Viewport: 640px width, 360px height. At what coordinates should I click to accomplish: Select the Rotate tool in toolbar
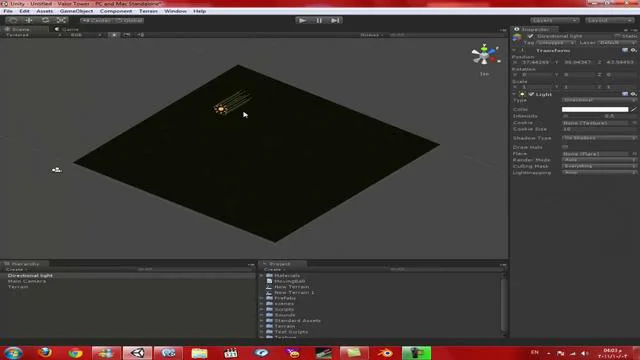pyautogui.click(x=45, y=20)
